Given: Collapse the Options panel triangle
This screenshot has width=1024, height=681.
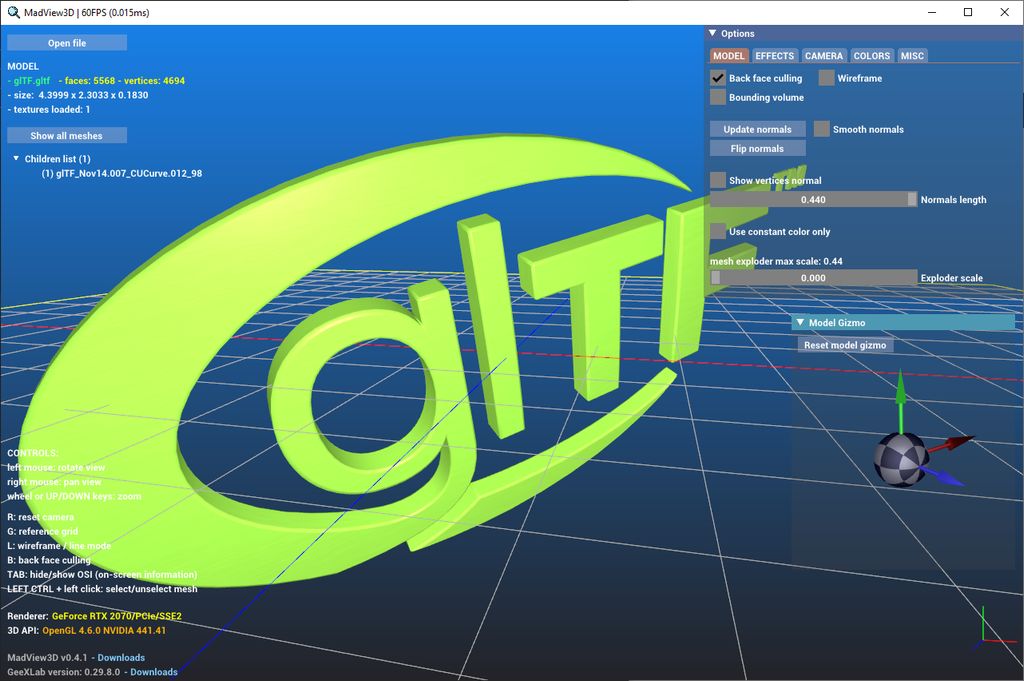Looking at the screenshot, I should click(x=712, y=33).
